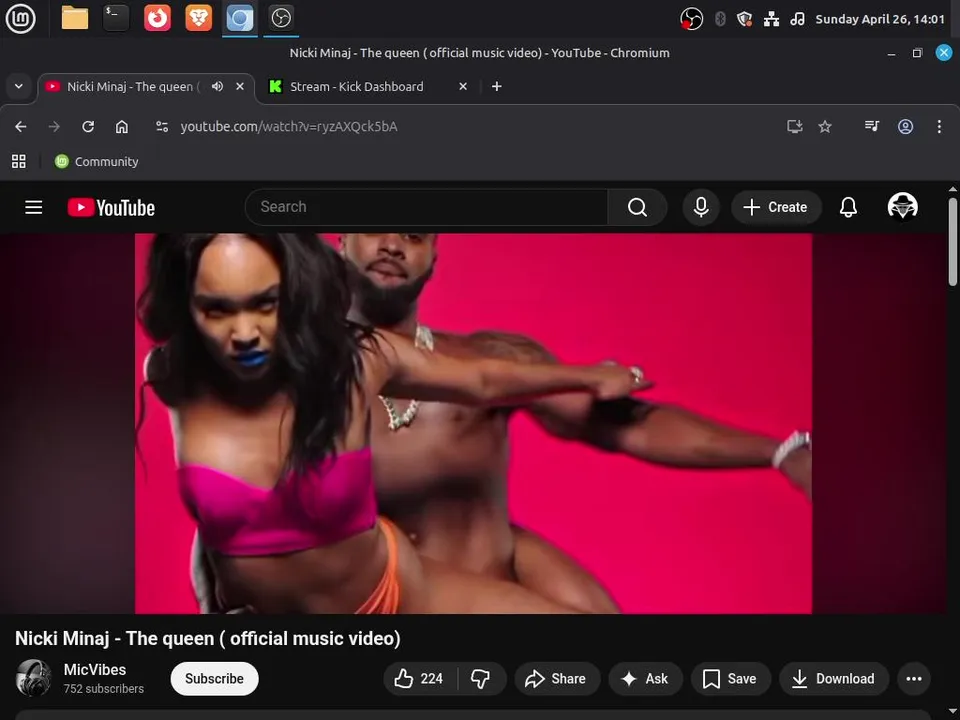Click the video title text
This screenshot has height=720, width=960.
point(208,638)
